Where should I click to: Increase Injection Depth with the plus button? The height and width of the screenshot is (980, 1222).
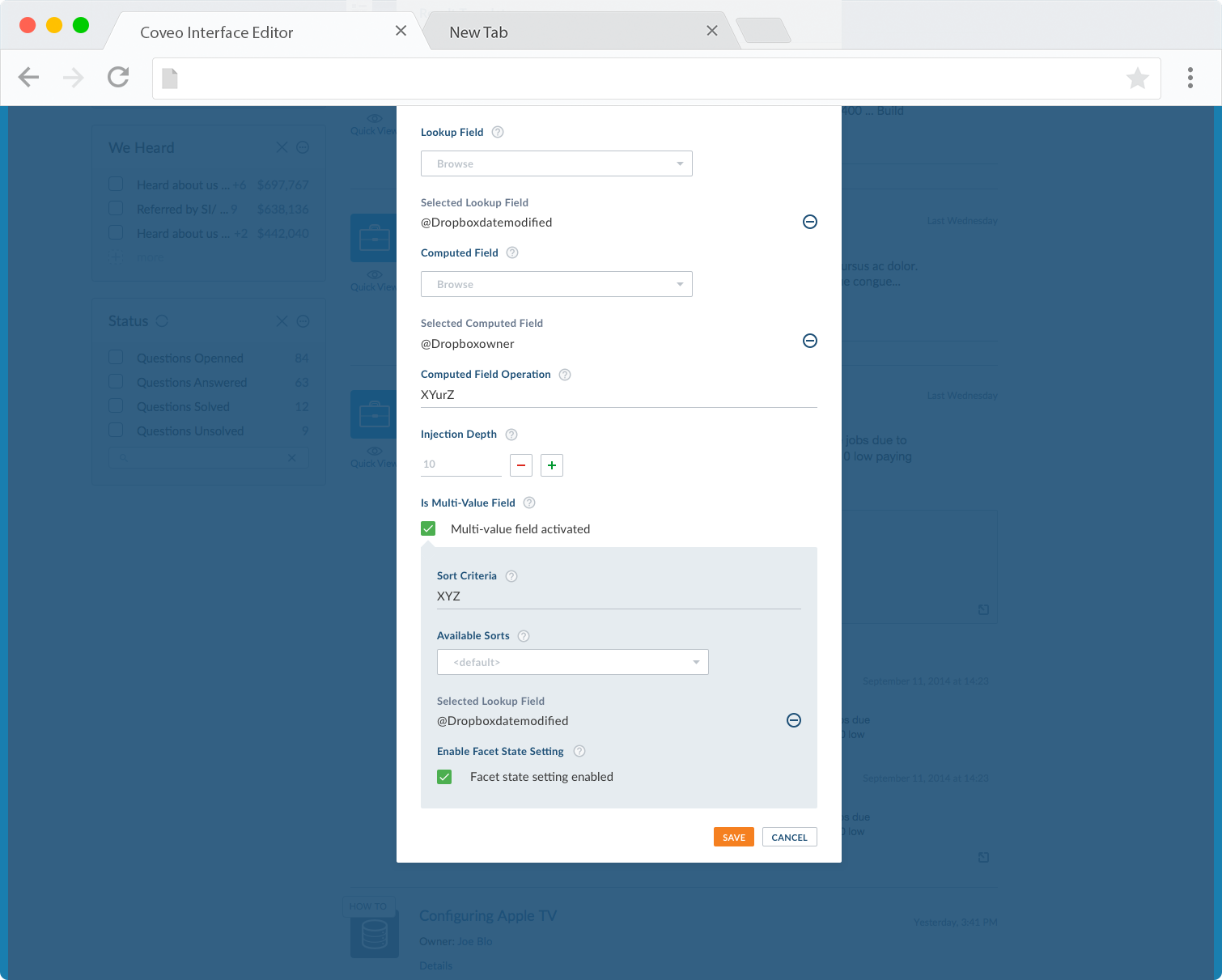tap(551, 465)
